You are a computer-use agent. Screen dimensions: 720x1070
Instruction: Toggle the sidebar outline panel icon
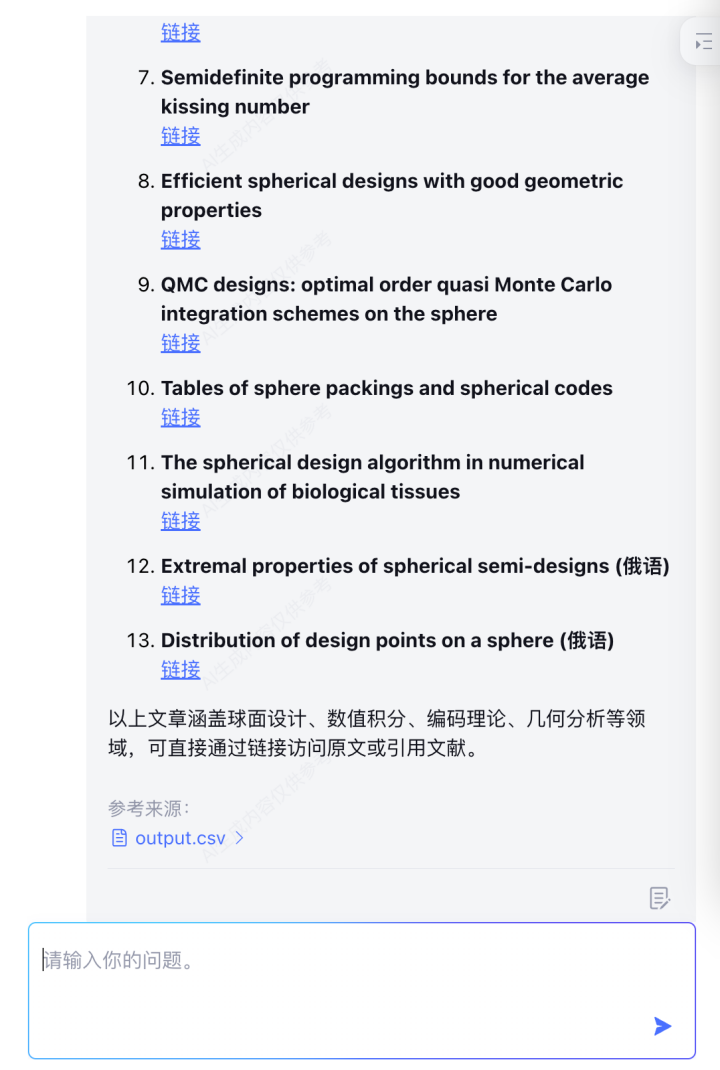tap(703, 42)
